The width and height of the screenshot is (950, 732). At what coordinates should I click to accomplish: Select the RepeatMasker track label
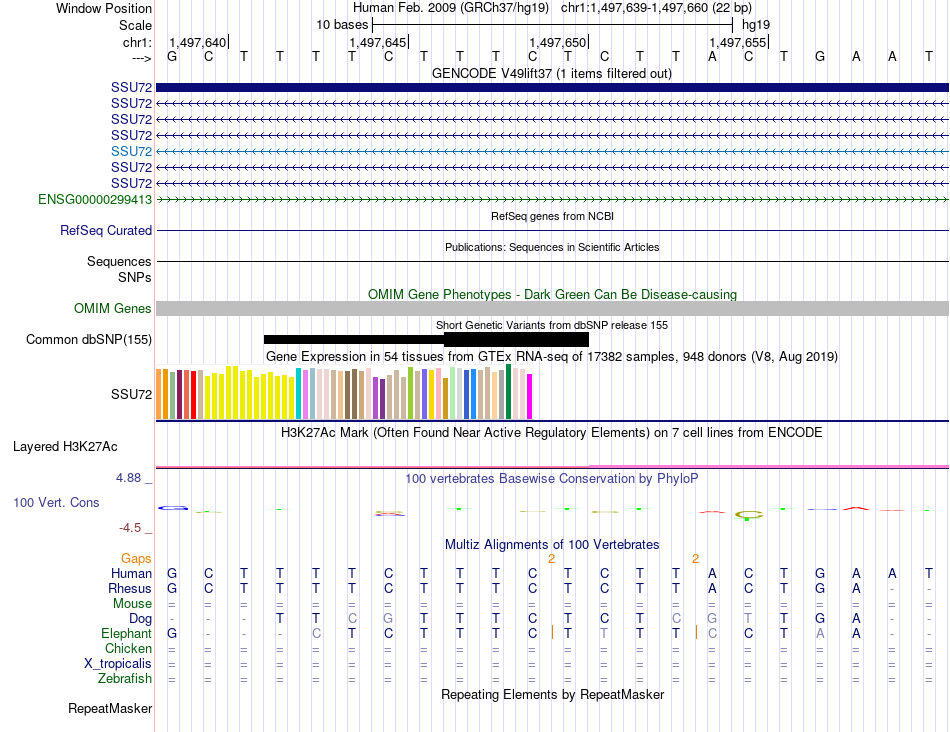tap(110, 709)
